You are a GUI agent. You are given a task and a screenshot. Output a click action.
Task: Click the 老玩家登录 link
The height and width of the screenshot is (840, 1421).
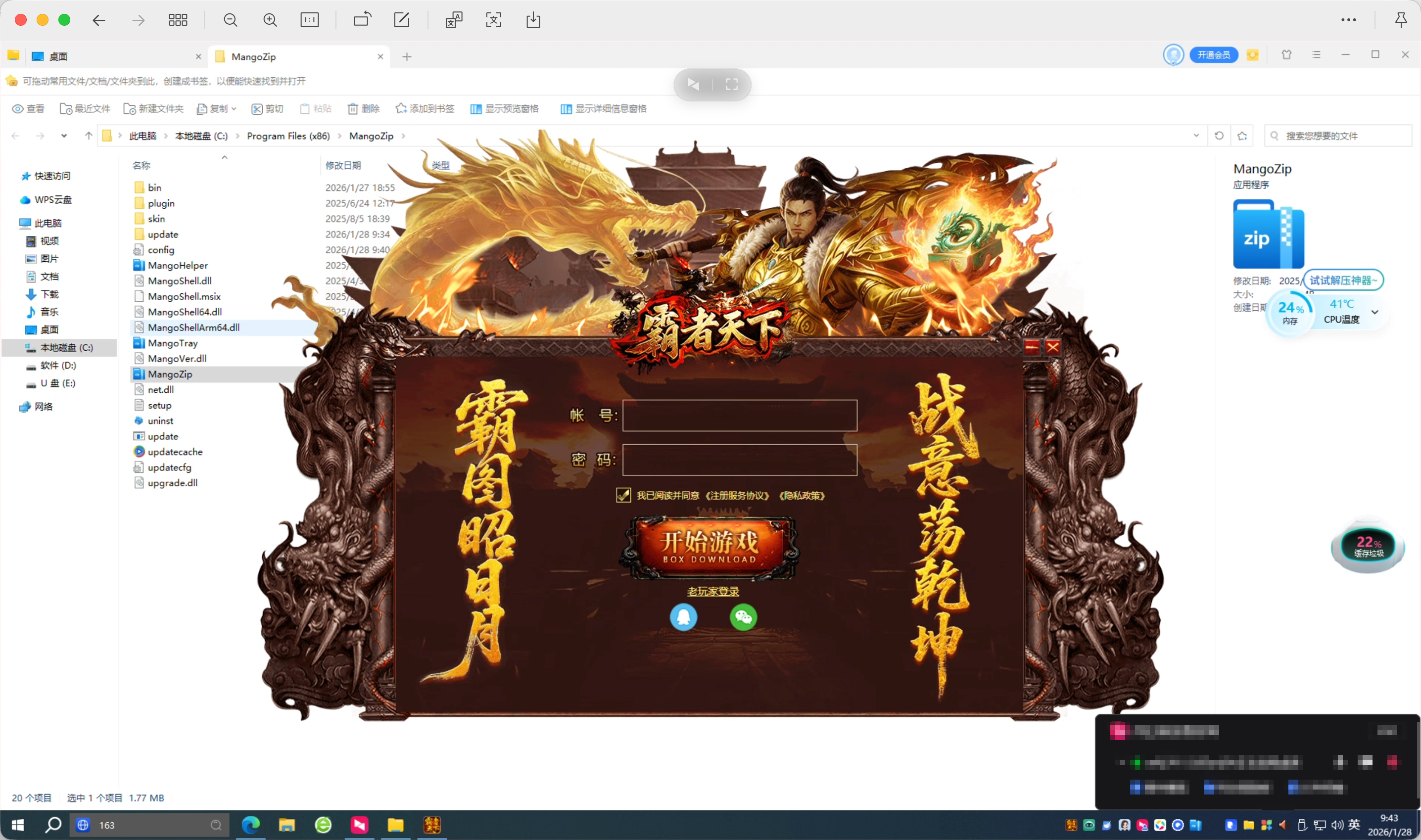tap(713, 592)
